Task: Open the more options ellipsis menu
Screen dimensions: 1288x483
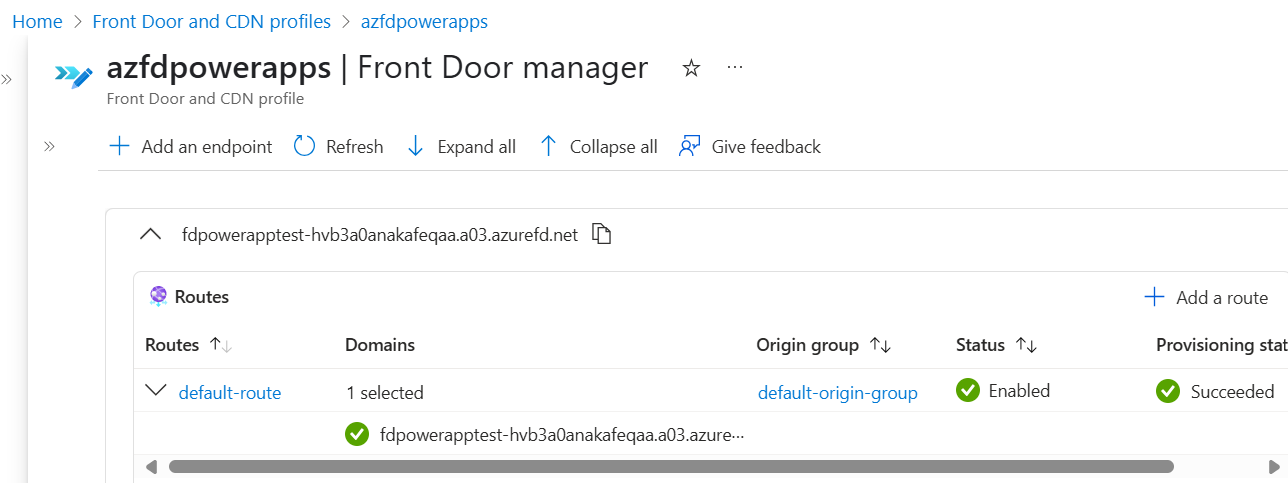Action: coord(735,67)
